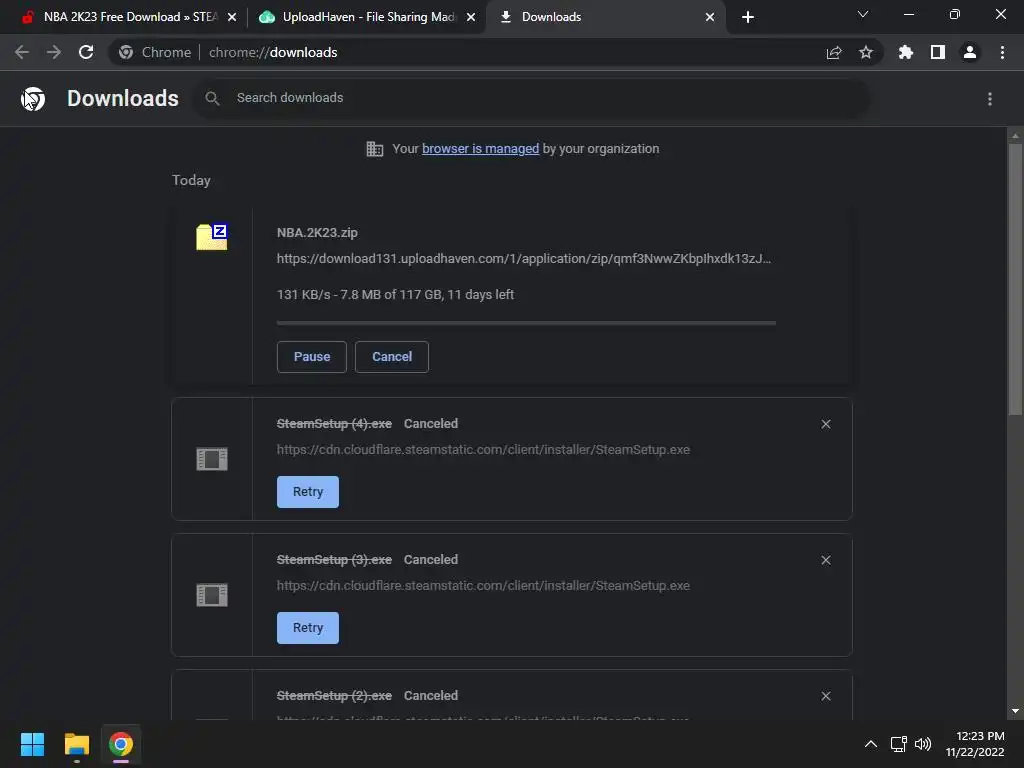Click the NBA.2K23.zip file name
1024x768 pixels.
point(317,232)
